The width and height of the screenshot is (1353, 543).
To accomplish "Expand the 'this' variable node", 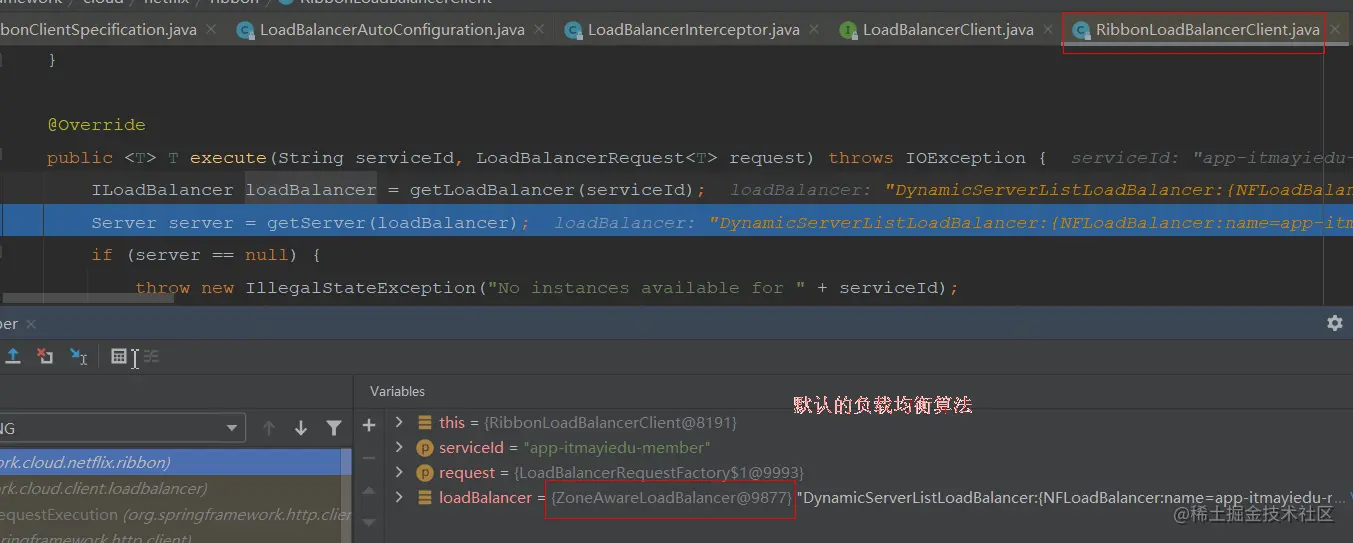I will 400,422.
